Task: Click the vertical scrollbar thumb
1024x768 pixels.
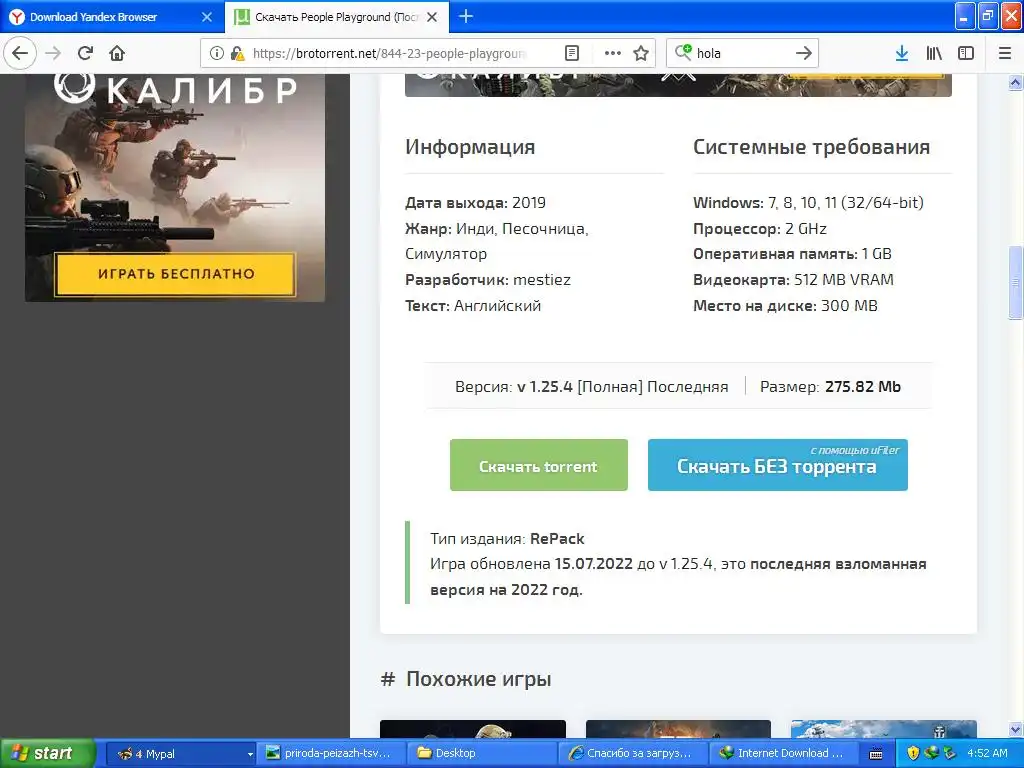Action: 1016,282
